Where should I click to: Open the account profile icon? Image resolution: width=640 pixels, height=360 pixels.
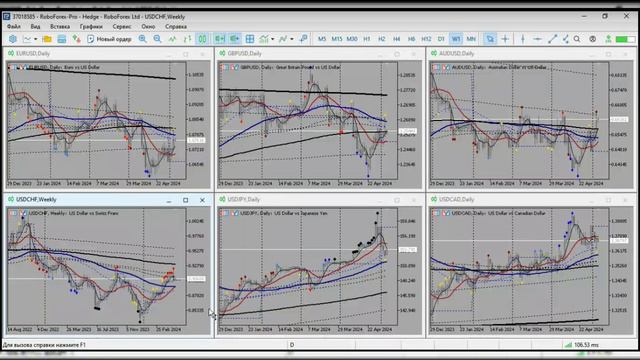[592, 39]
